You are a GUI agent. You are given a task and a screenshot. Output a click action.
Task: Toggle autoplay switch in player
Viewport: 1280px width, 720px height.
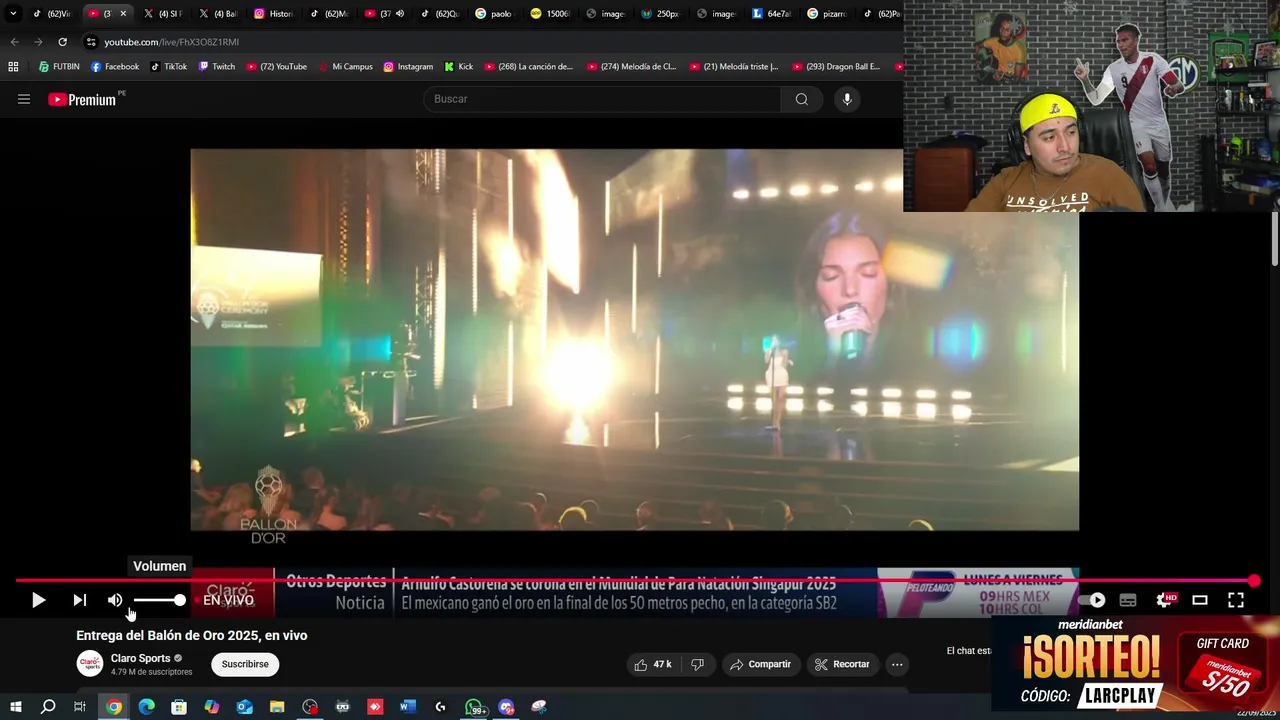pos(1092,600)
